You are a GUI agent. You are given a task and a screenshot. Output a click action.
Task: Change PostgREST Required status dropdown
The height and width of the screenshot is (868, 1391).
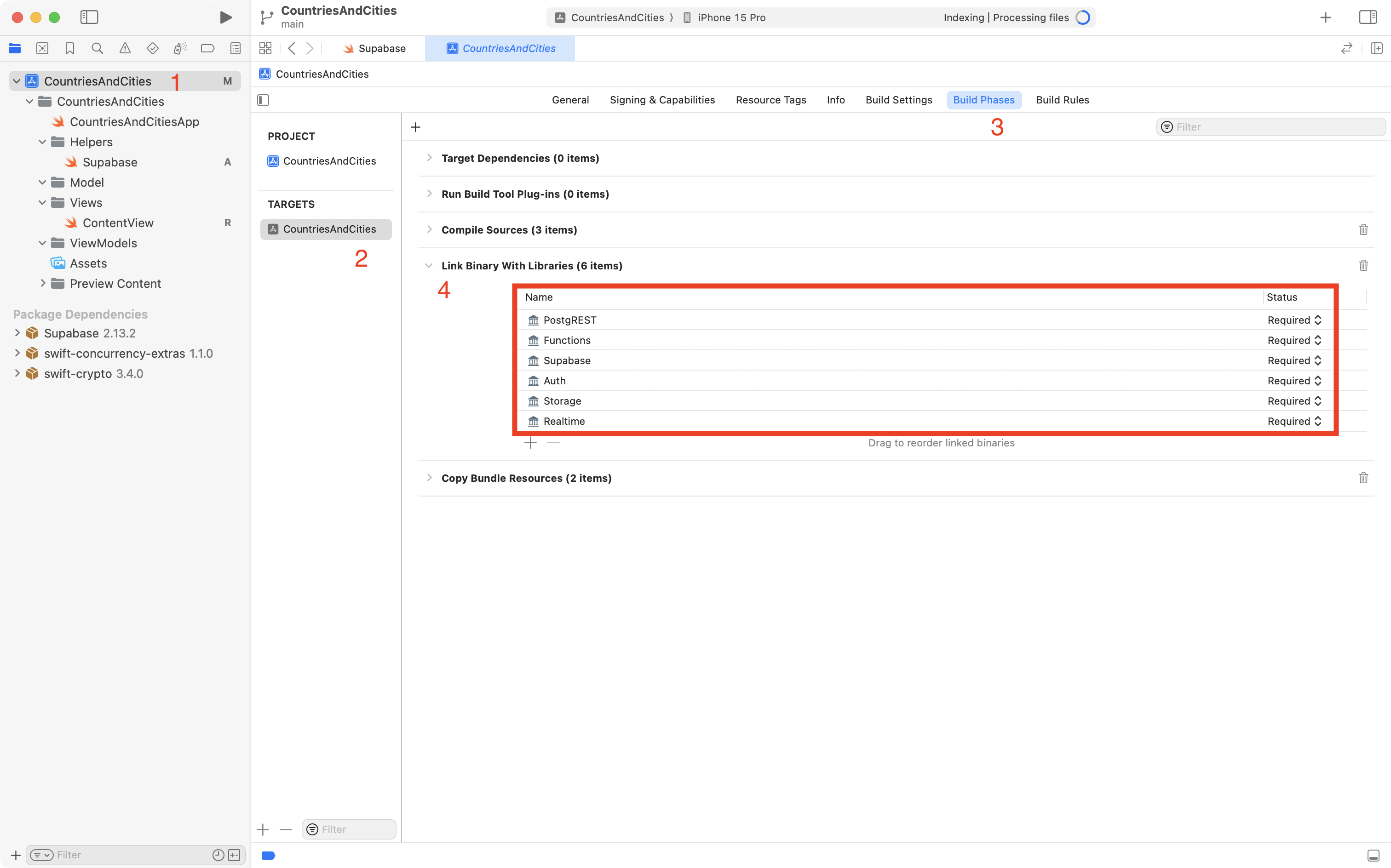point(1294,320)
